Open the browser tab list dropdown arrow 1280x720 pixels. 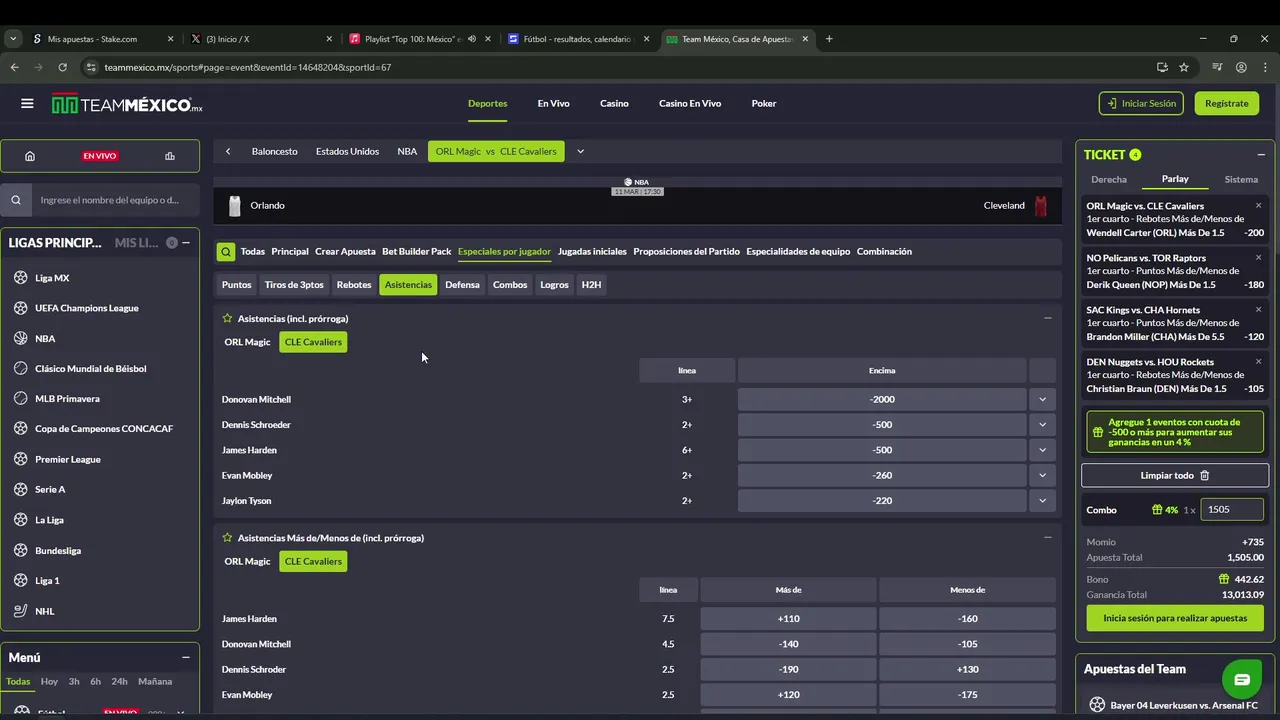pos(13,39)
